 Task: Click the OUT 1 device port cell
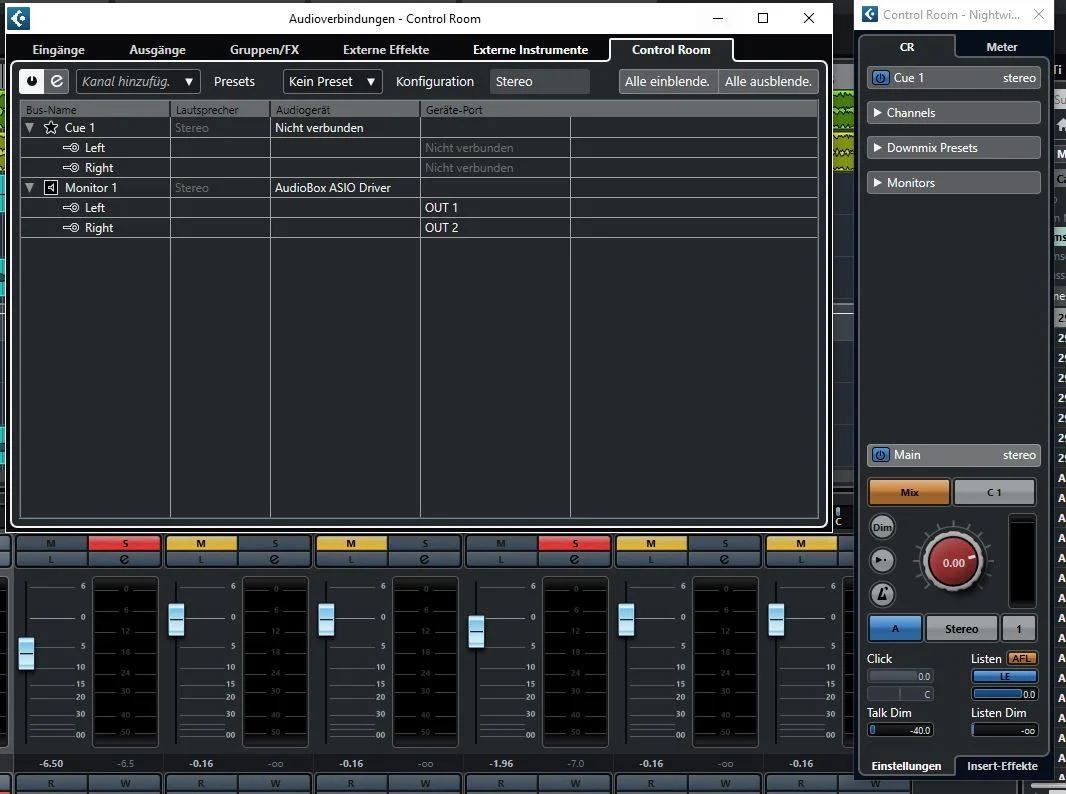[495, 208]
